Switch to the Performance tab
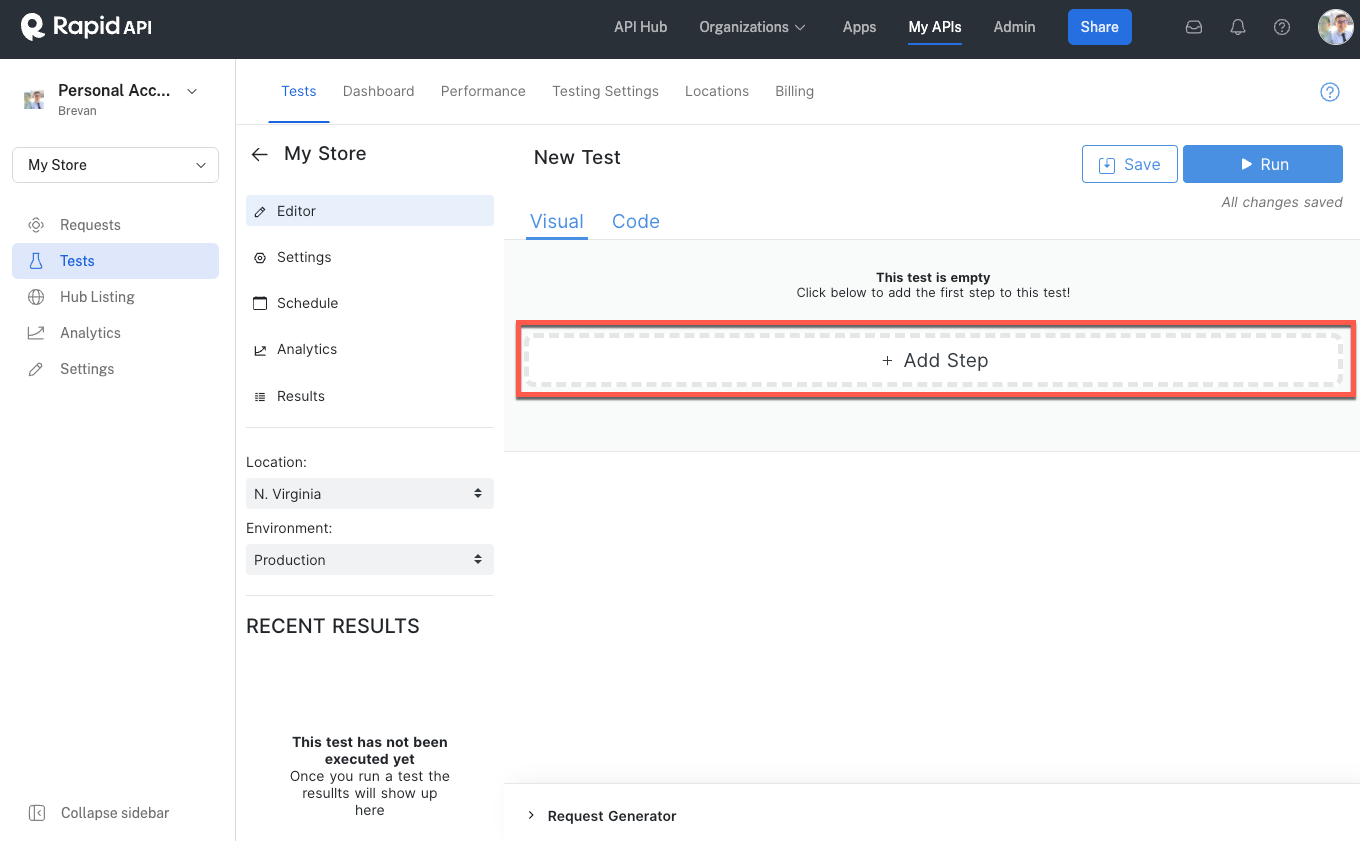 coord(483,91)
